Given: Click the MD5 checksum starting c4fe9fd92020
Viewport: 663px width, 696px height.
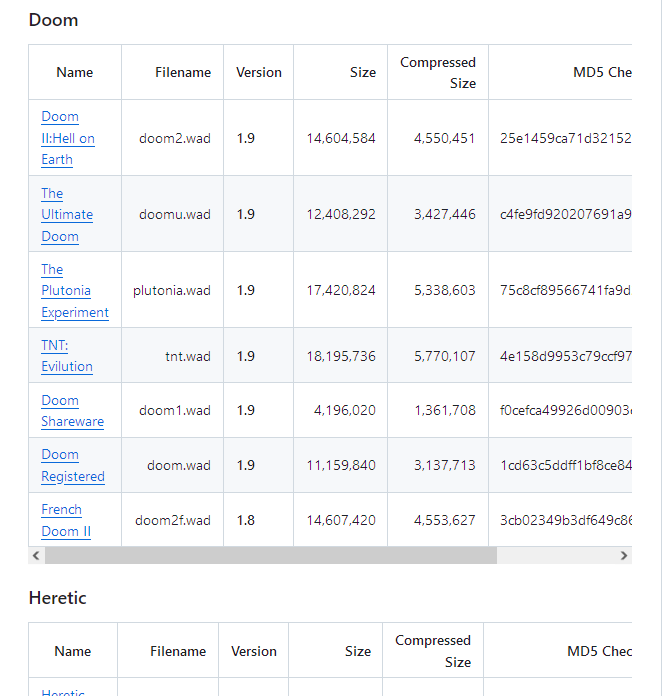Looking at the screenshot, I should (566, 214).
